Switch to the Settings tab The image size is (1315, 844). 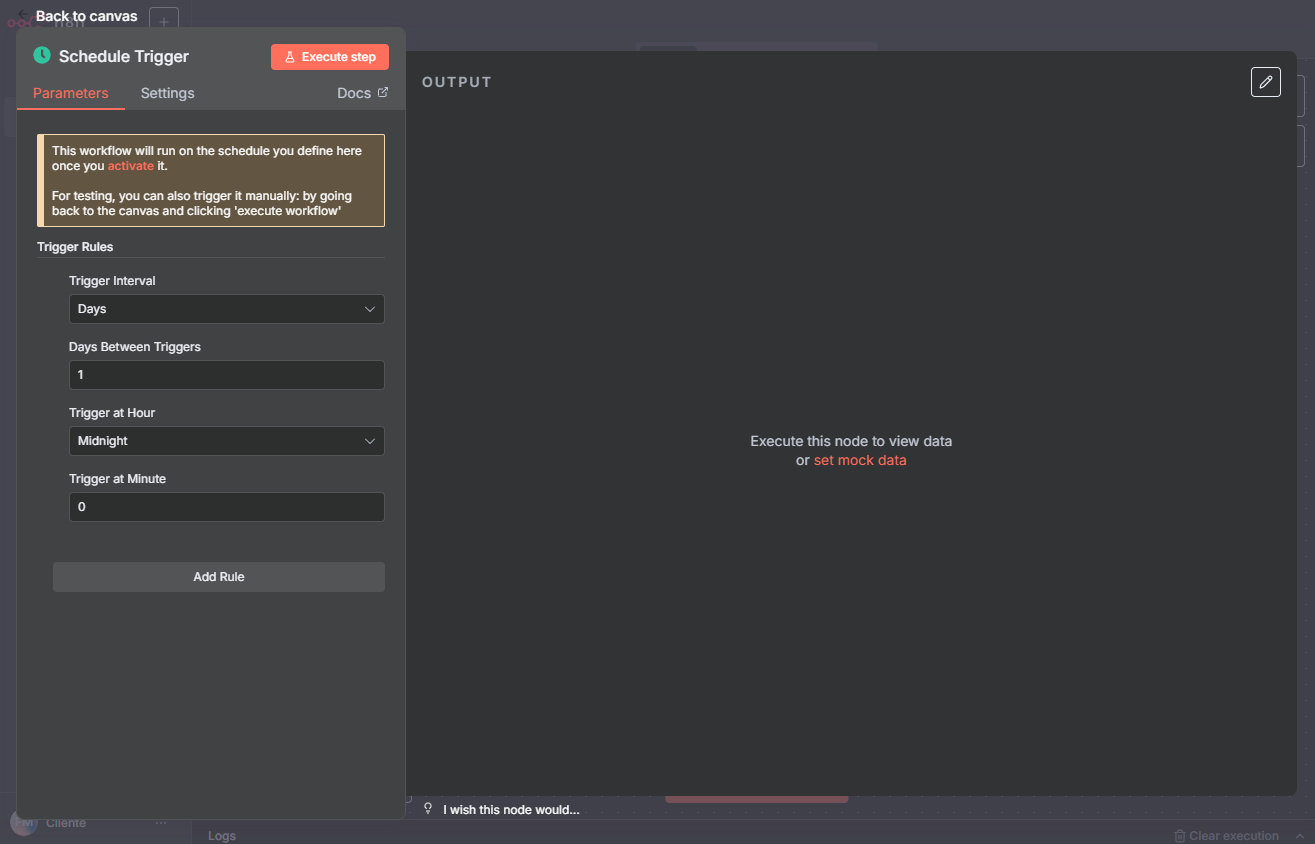coord(167,93)
